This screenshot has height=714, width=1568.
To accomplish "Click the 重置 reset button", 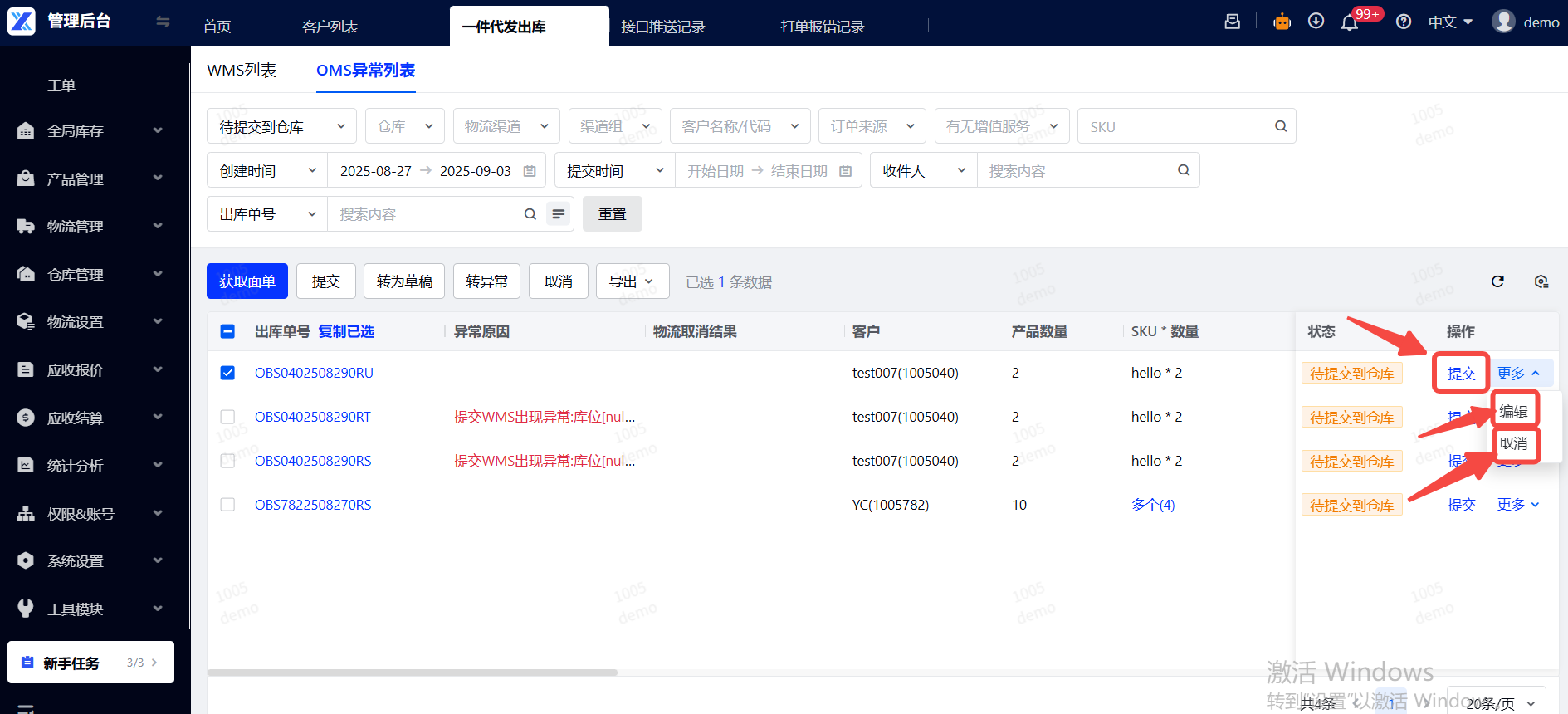I will 613,214.
